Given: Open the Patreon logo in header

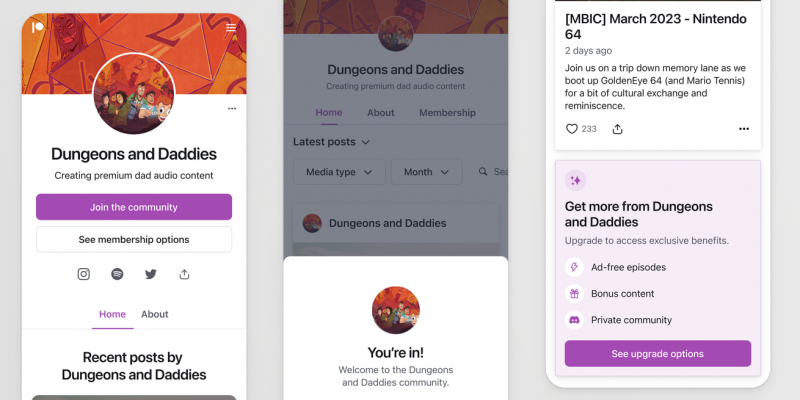Looking at the screenshot, I should 38,27.
